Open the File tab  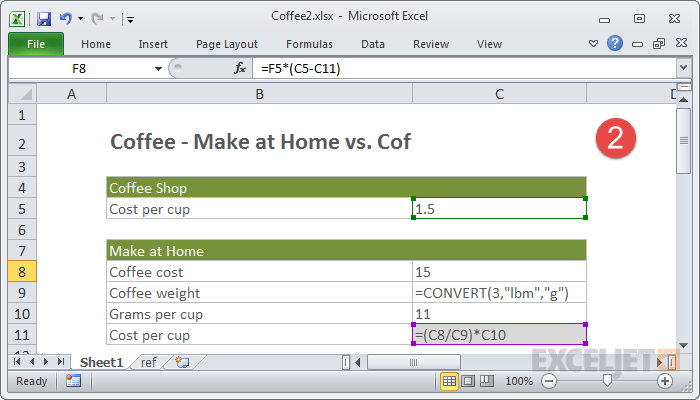(x=36, y=44)
